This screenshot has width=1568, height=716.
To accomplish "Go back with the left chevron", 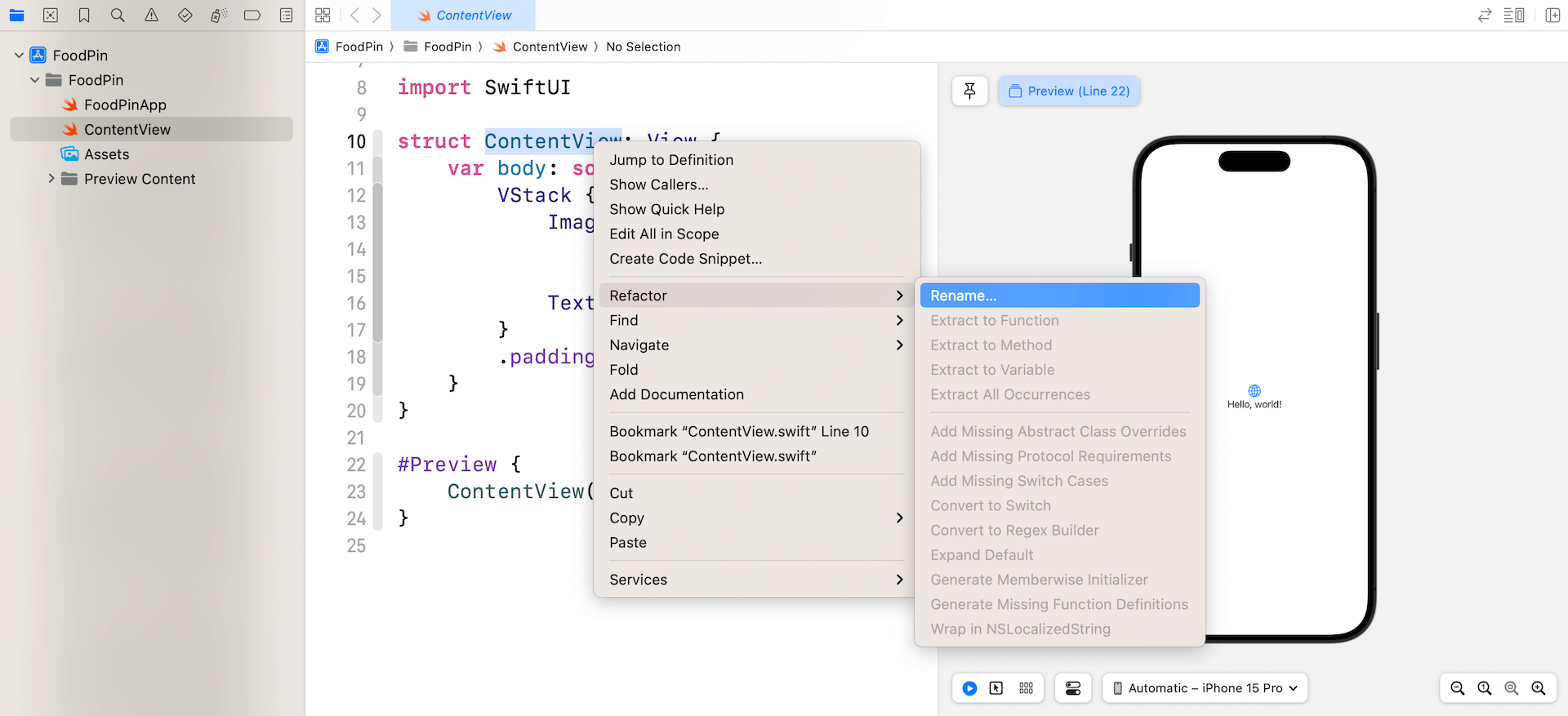I will click(x=354, y=15).
